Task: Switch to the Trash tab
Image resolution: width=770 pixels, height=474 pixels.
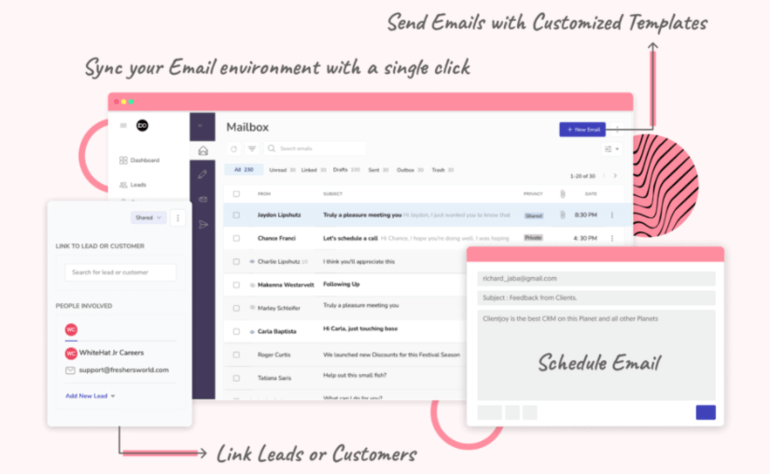Action: (442, 170)
